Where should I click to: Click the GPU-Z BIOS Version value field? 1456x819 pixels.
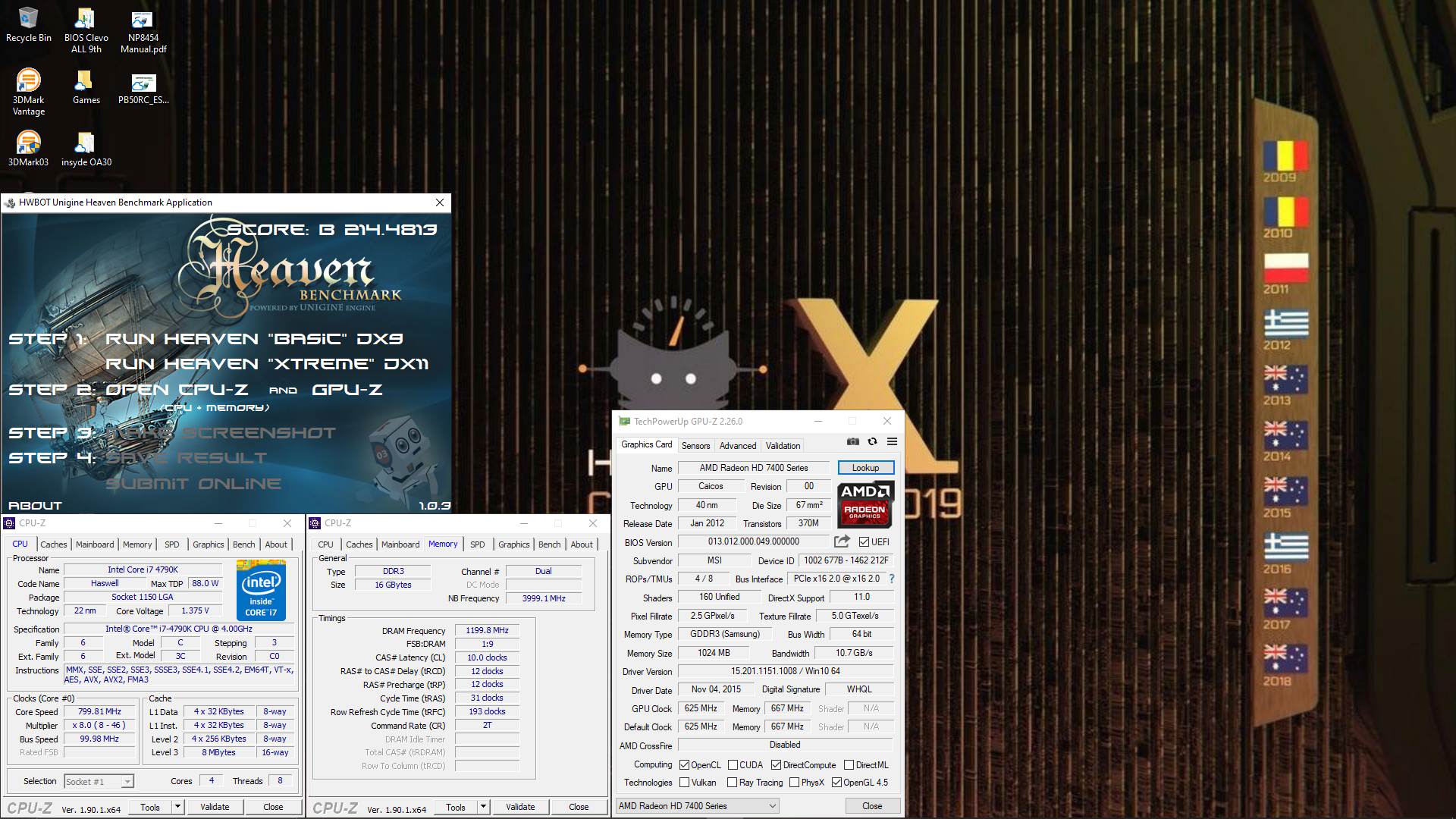click(x=753, y=541)
